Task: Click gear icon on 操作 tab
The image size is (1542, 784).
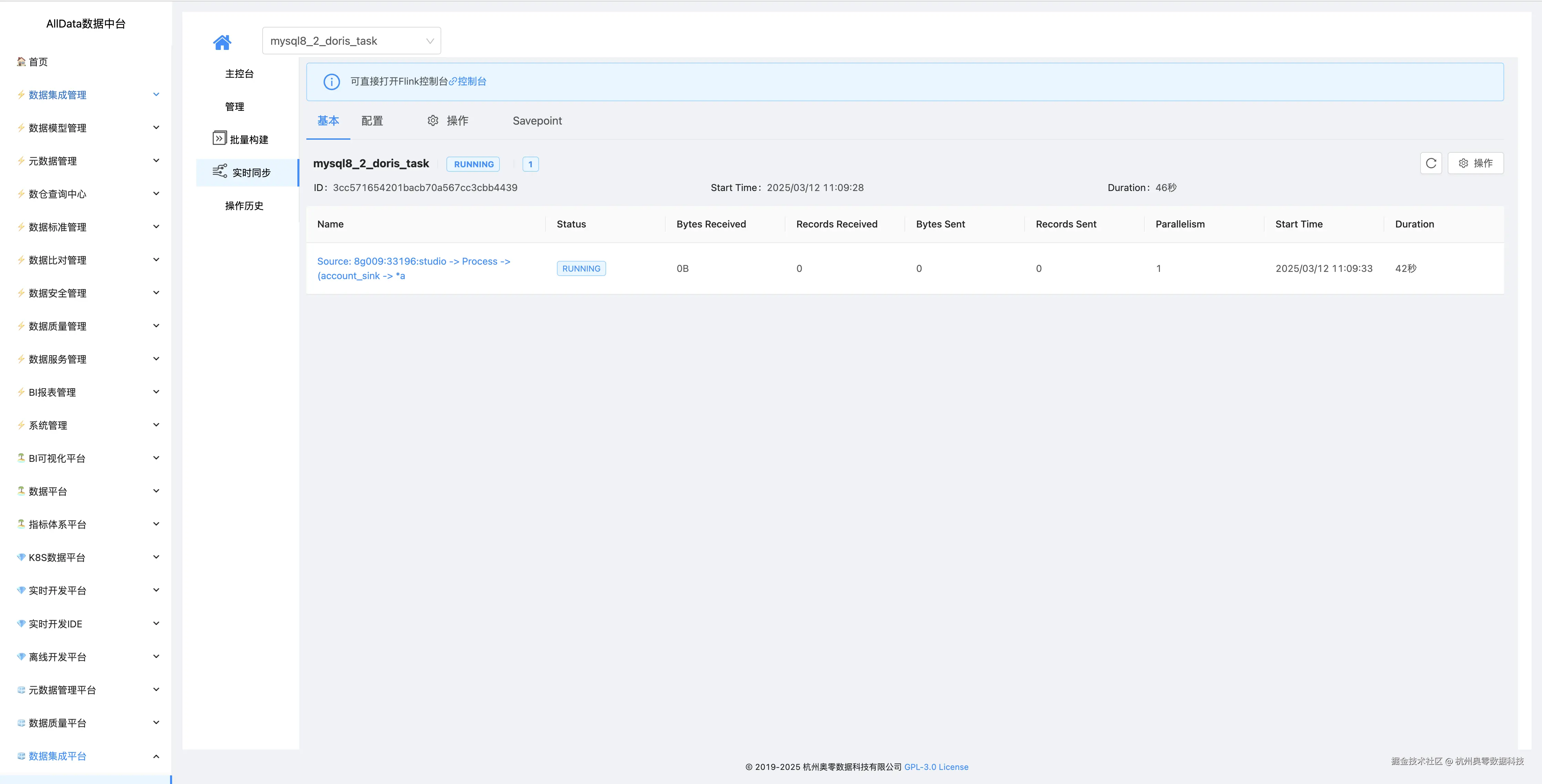Action: 433,121
